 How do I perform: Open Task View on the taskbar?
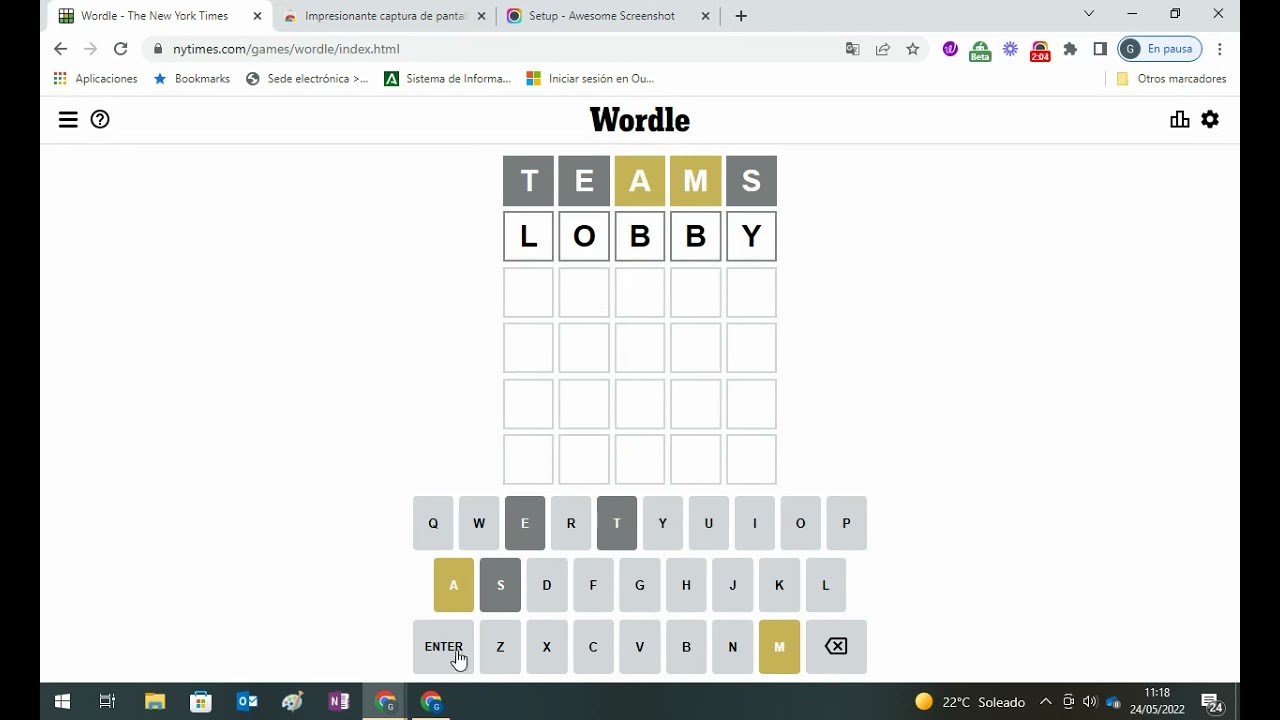pos(108,702)
